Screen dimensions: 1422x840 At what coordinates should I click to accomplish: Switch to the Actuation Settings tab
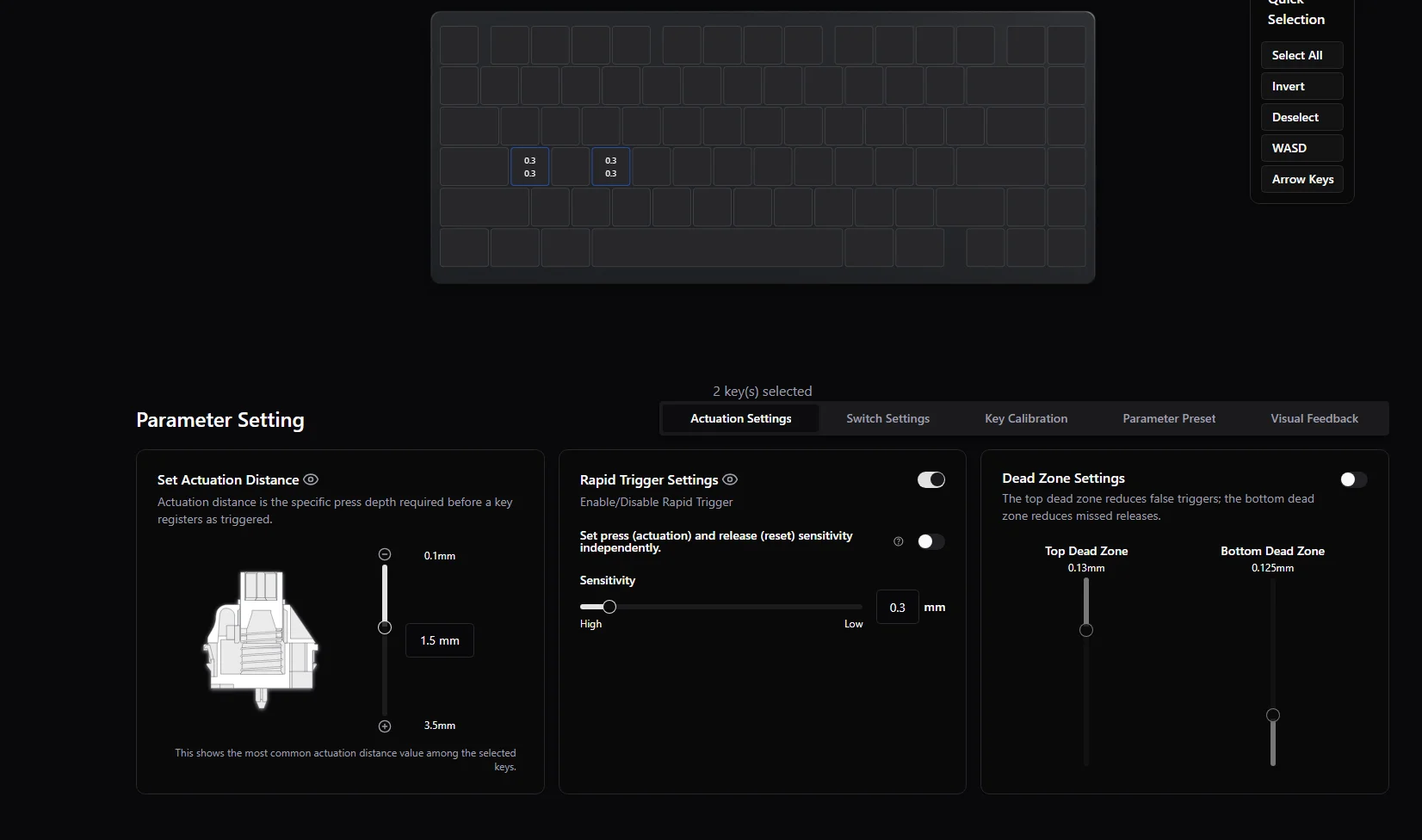(741, 418)
